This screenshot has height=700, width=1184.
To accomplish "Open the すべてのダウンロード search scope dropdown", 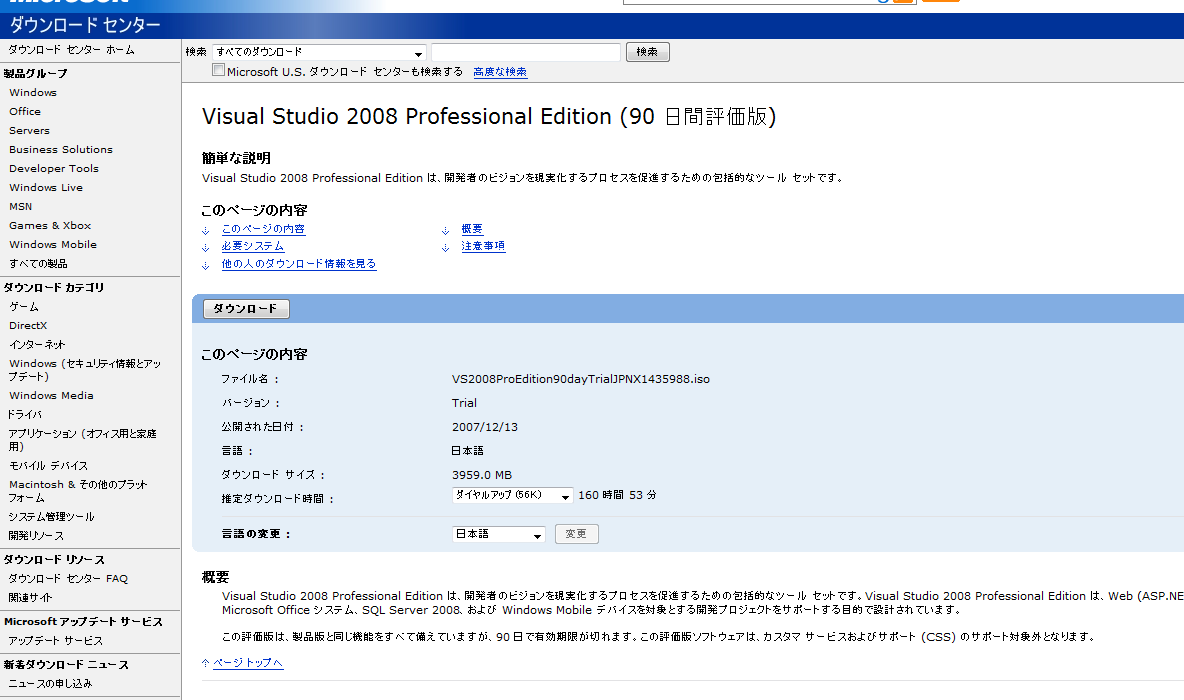I will click(x=319, y=52).
